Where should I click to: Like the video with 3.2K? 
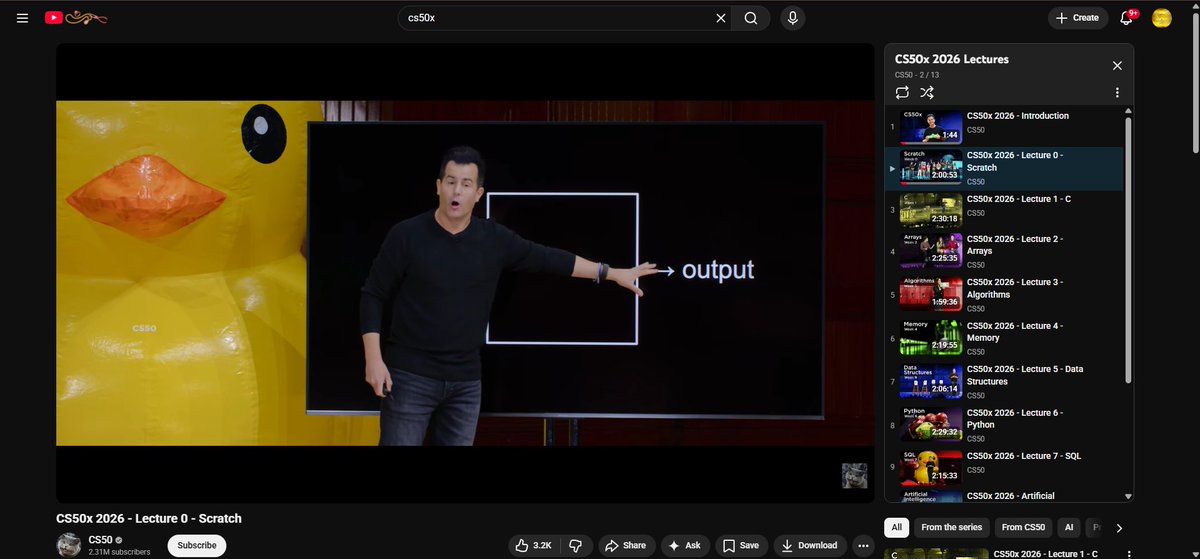[533, 545]
